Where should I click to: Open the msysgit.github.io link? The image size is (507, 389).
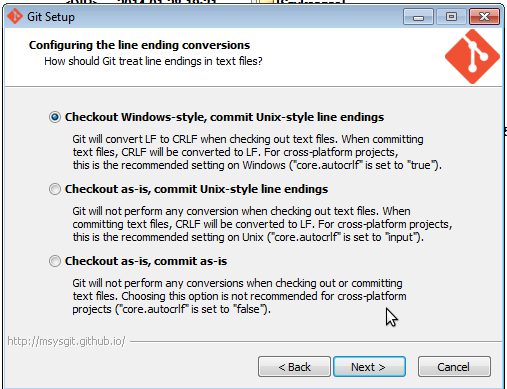(x=66, y=341)
